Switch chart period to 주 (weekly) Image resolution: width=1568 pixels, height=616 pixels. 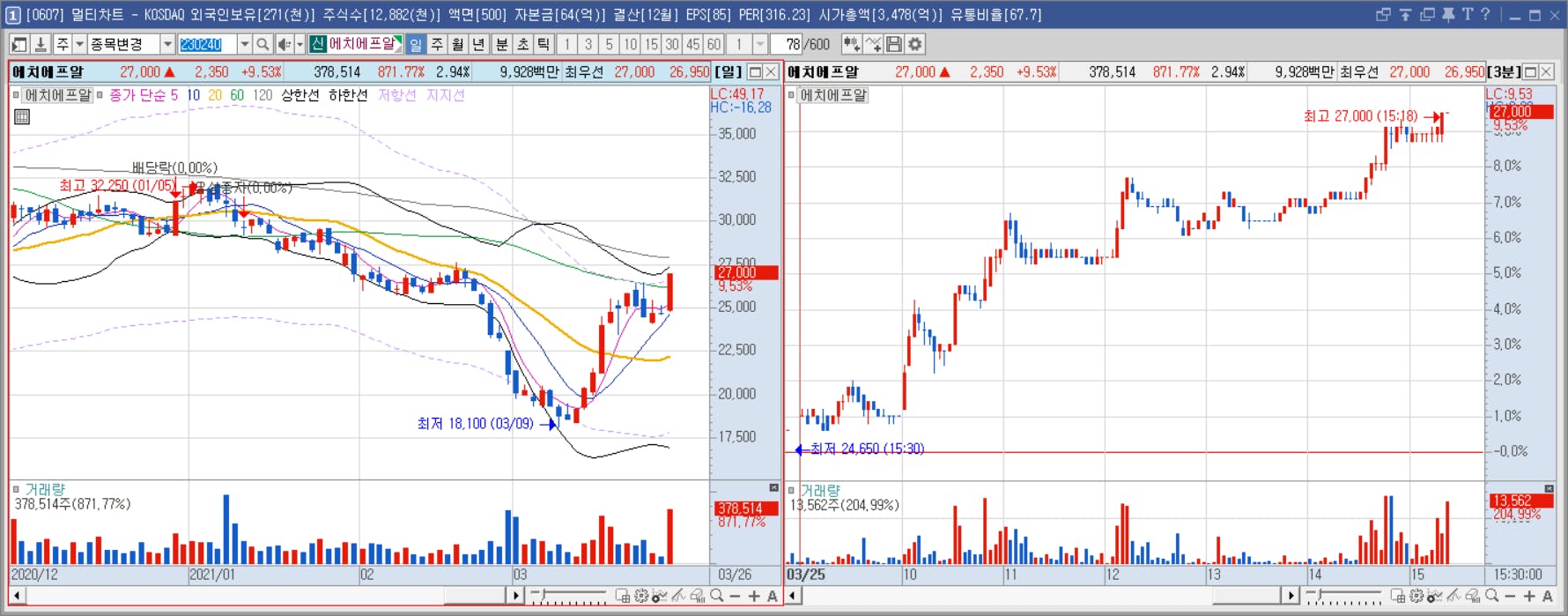pyautogui.click(x=437, y=44)
